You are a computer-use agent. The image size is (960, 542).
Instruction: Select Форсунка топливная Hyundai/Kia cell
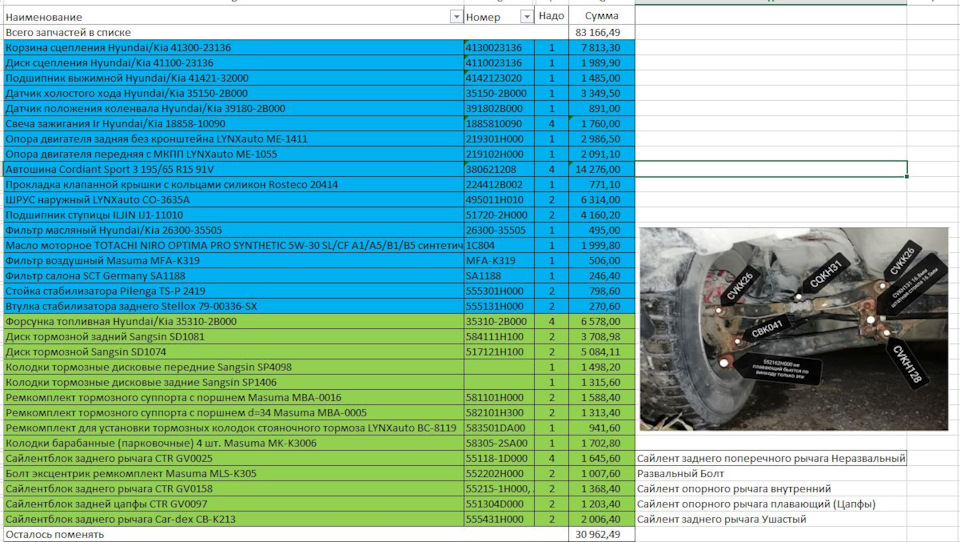pos(233,322)
